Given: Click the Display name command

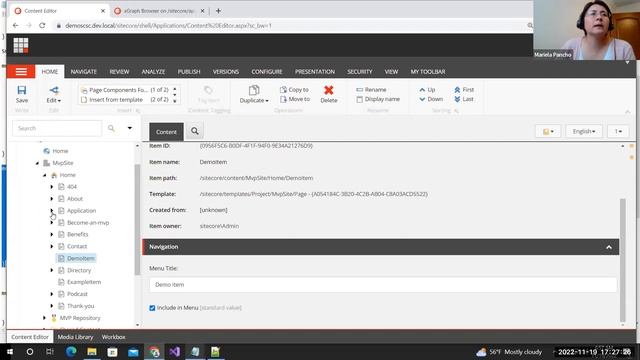Looking at the screenshot, I should coord(378,99).
